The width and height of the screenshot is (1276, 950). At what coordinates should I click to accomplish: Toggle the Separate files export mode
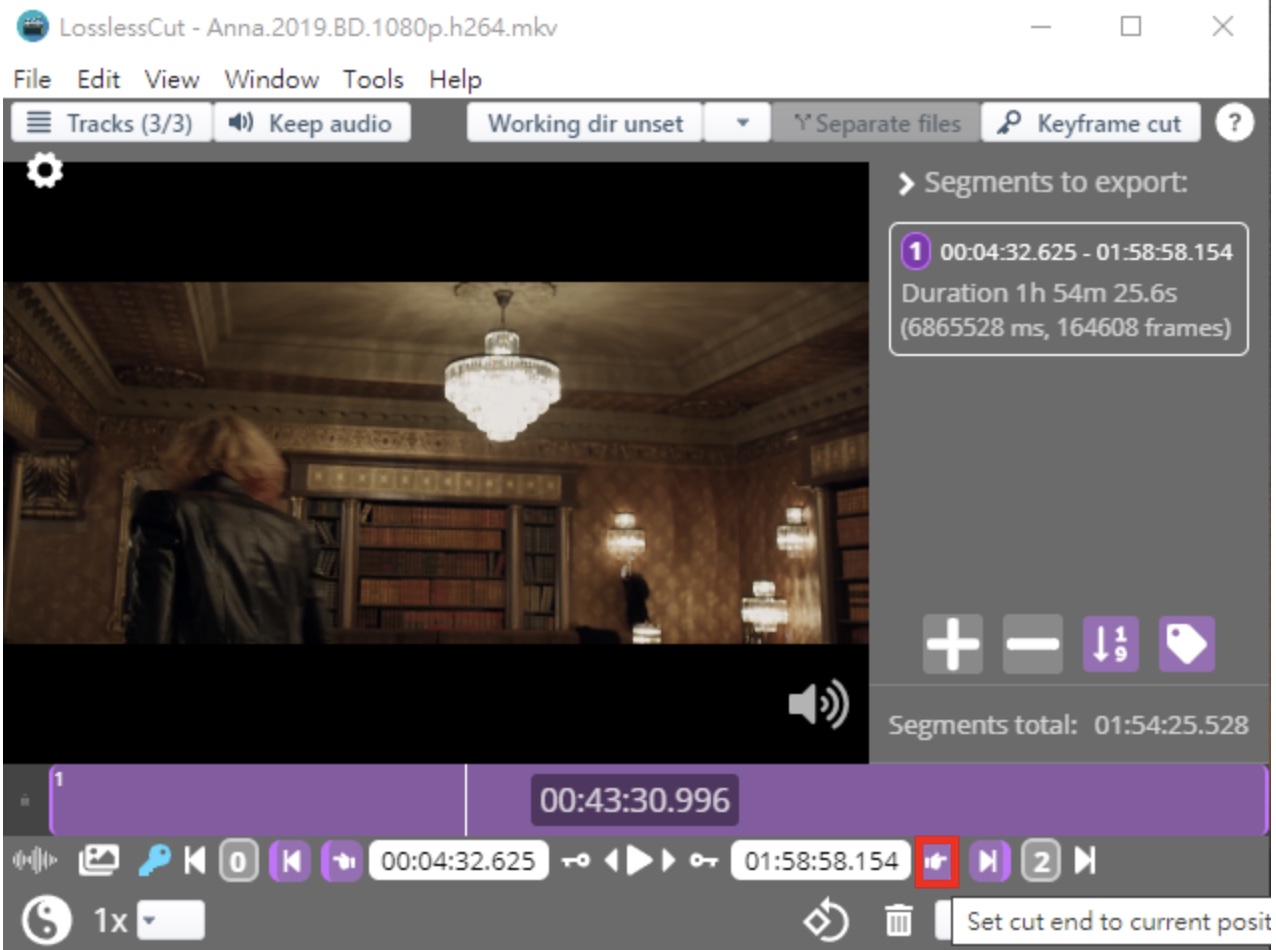[877, 124]
